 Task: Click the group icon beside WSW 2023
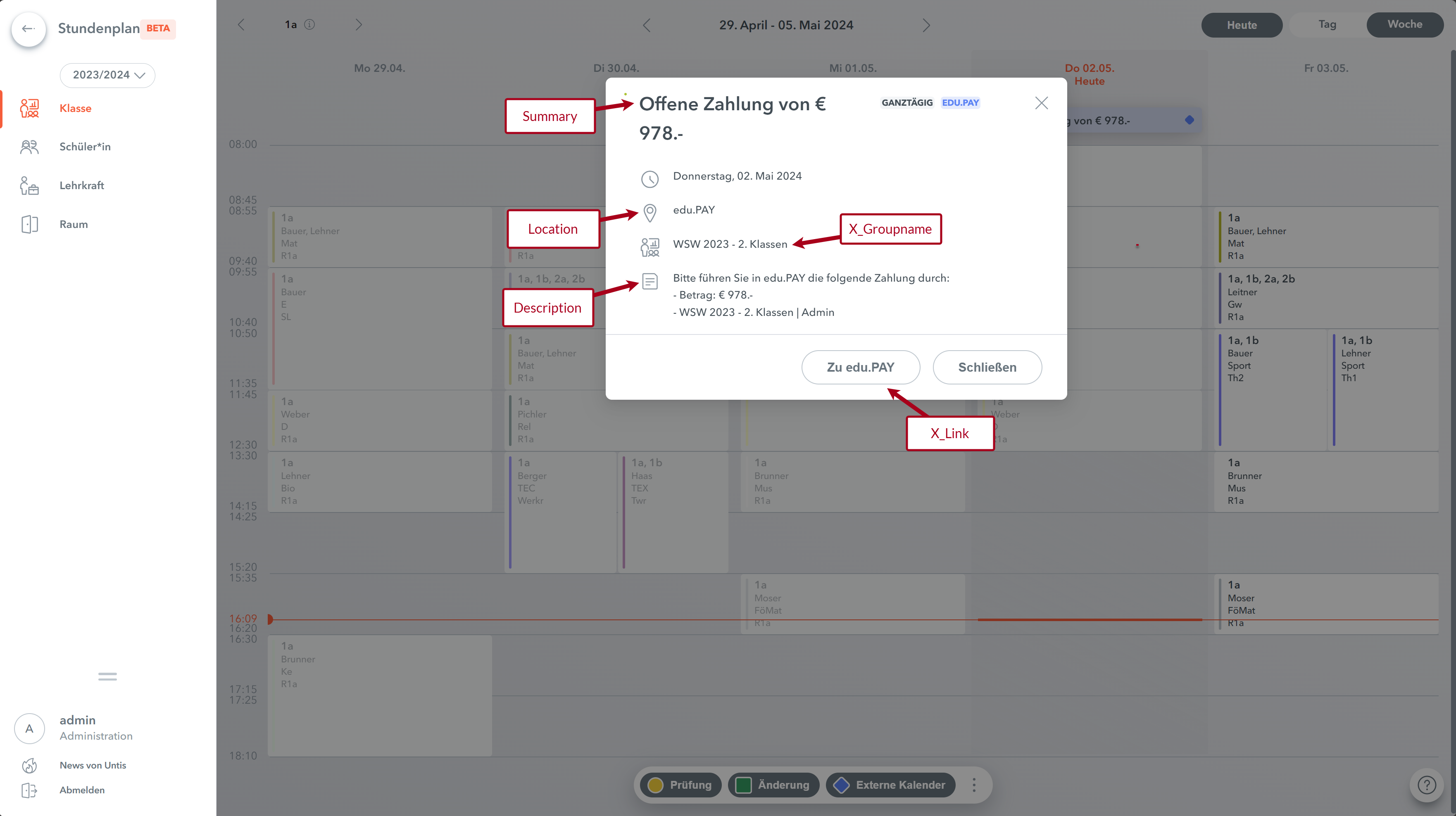649,247
